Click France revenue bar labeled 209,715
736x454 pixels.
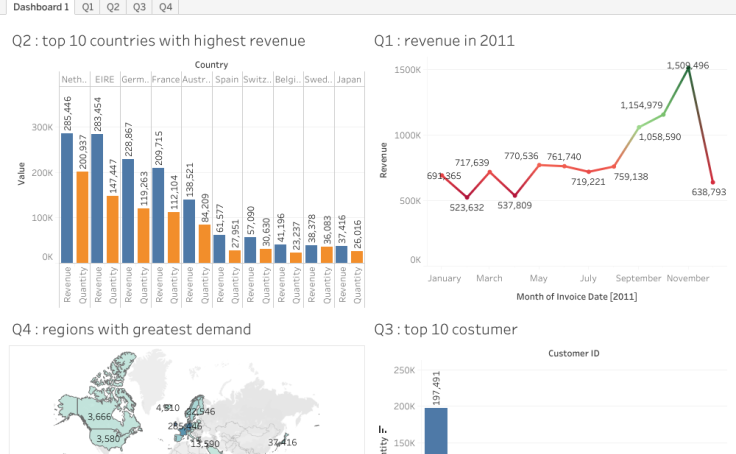(158, 216)
